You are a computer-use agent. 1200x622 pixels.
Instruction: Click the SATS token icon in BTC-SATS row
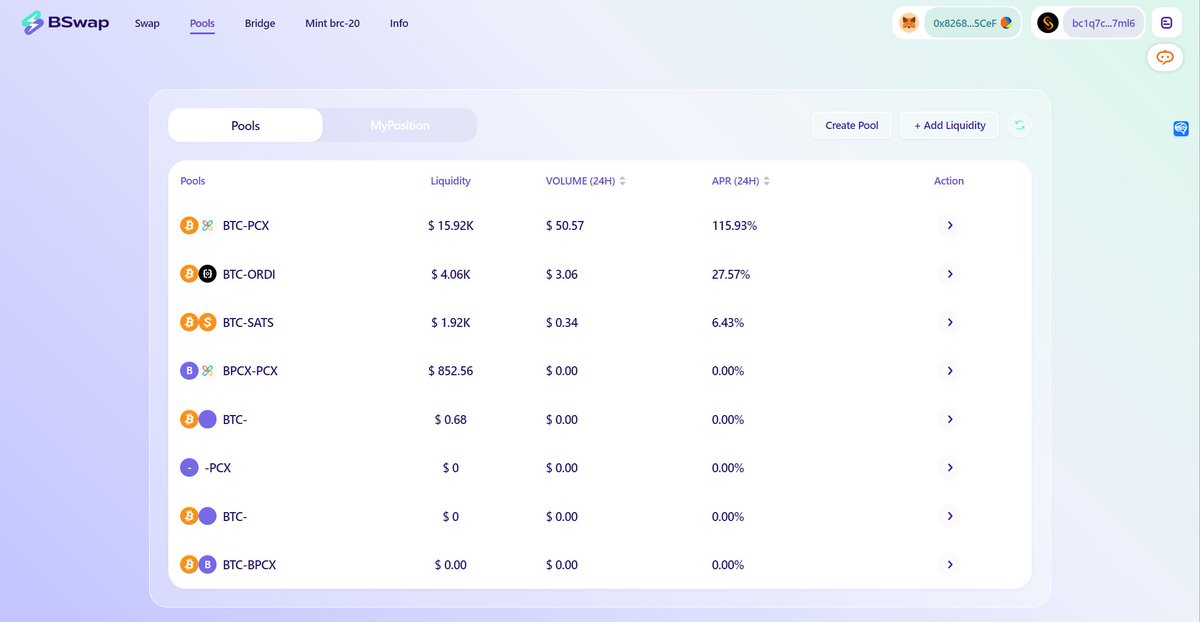(x=208, y=323)
